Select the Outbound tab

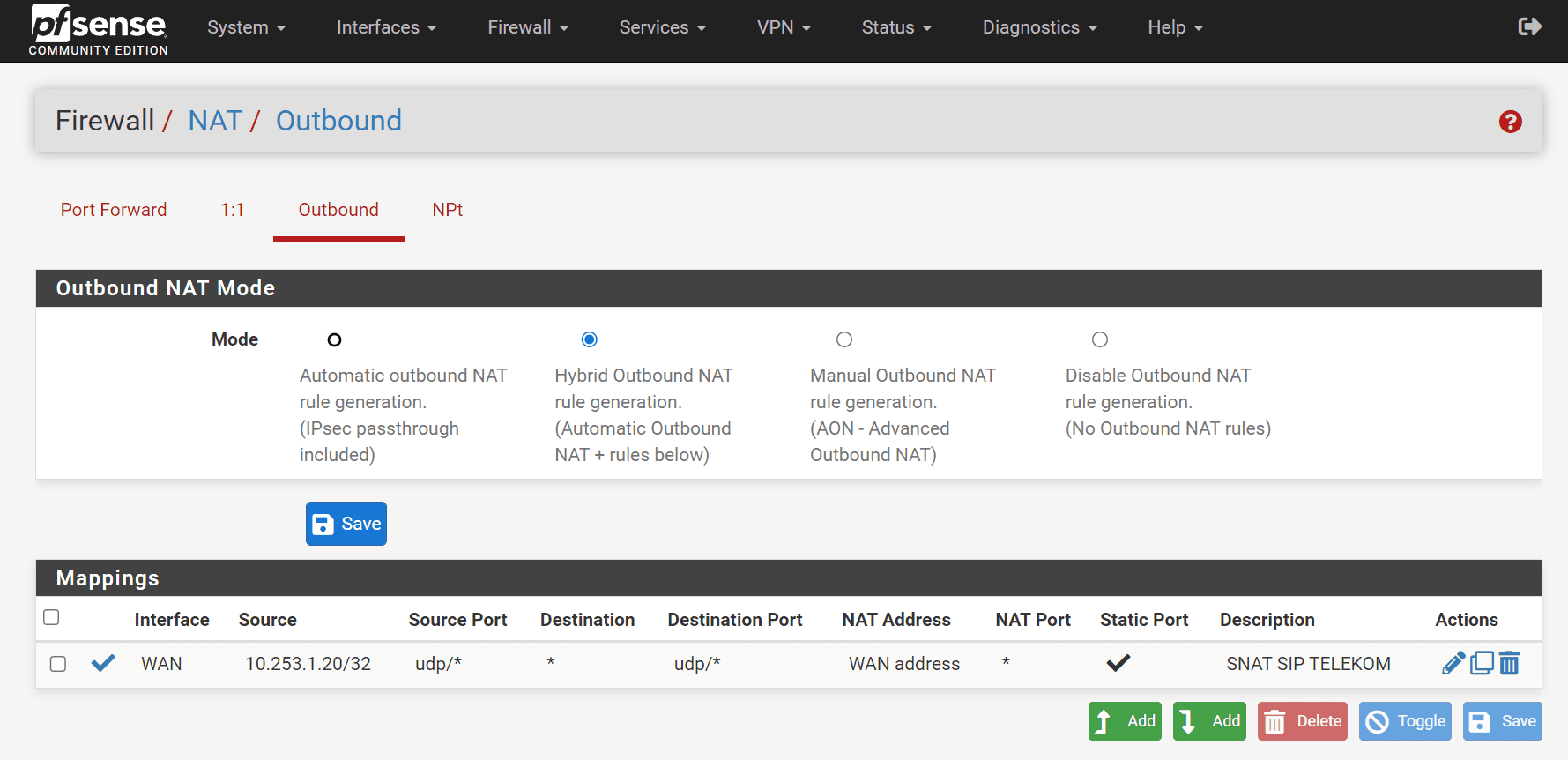tap(338, 210)
